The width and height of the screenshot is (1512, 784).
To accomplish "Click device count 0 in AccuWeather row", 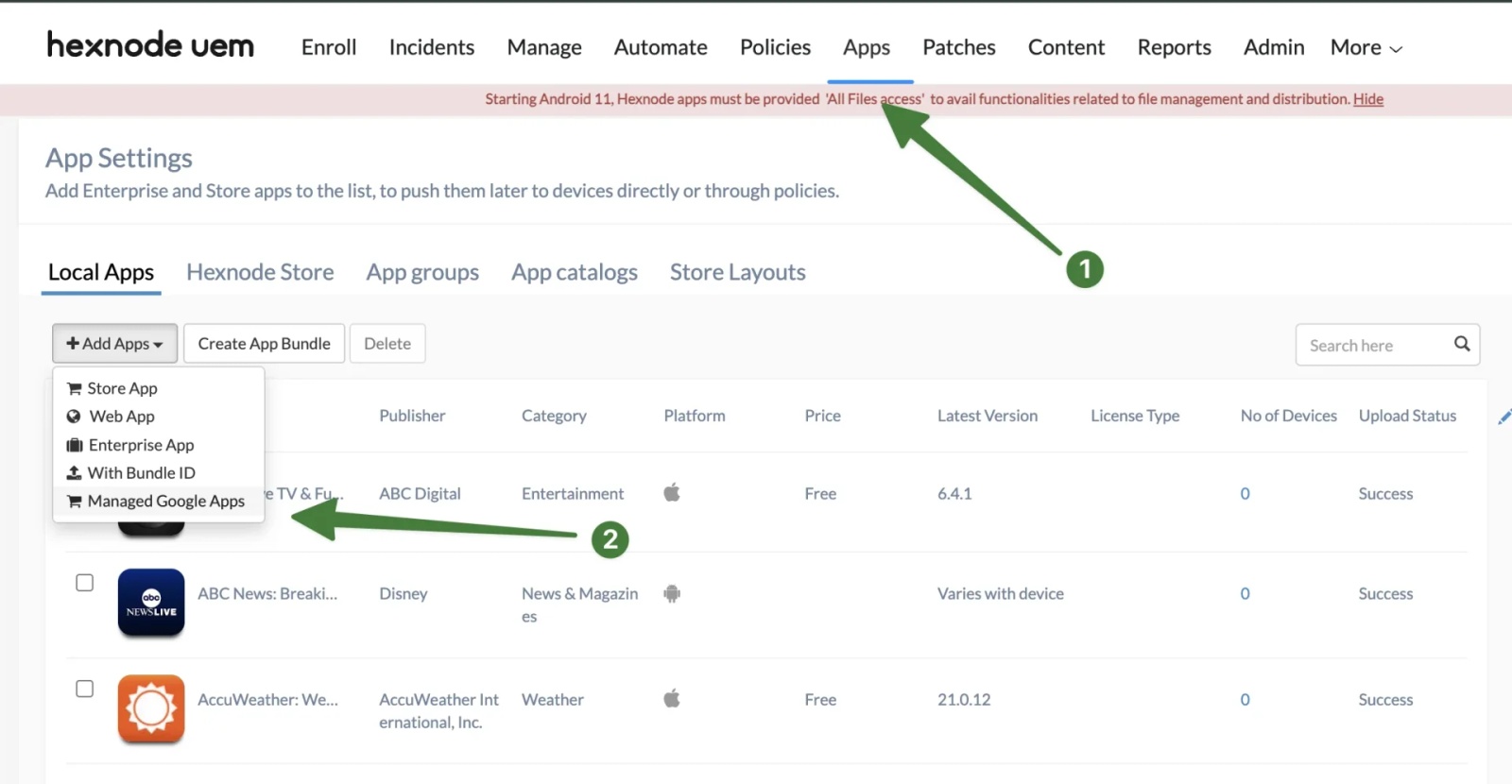I will pos(1245,699).
